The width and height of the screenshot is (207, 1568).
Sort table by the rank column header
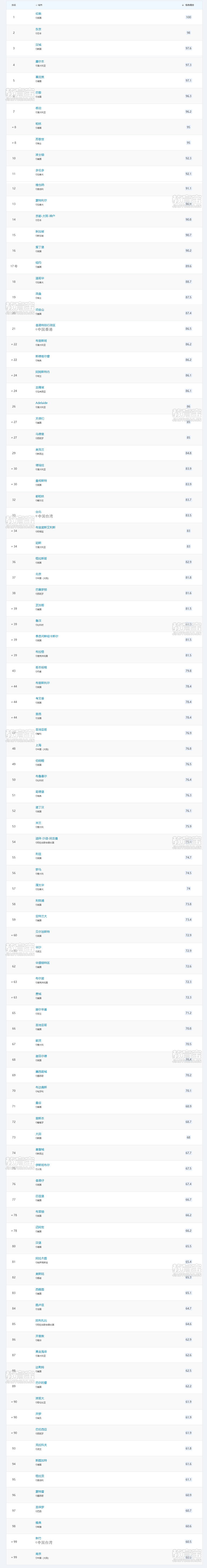point(13,4)
